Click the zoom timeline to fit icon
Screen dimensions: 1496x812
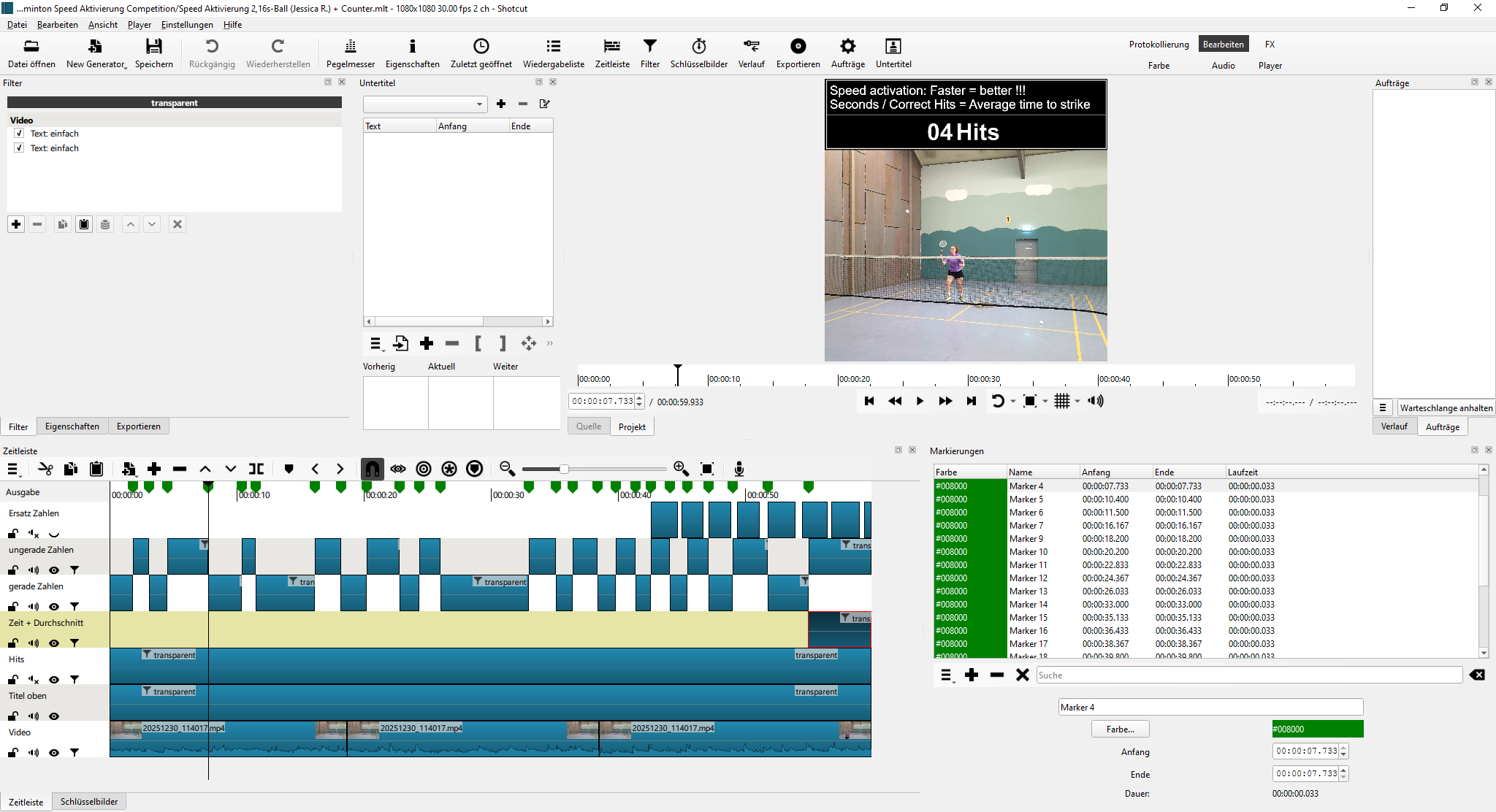706,469
